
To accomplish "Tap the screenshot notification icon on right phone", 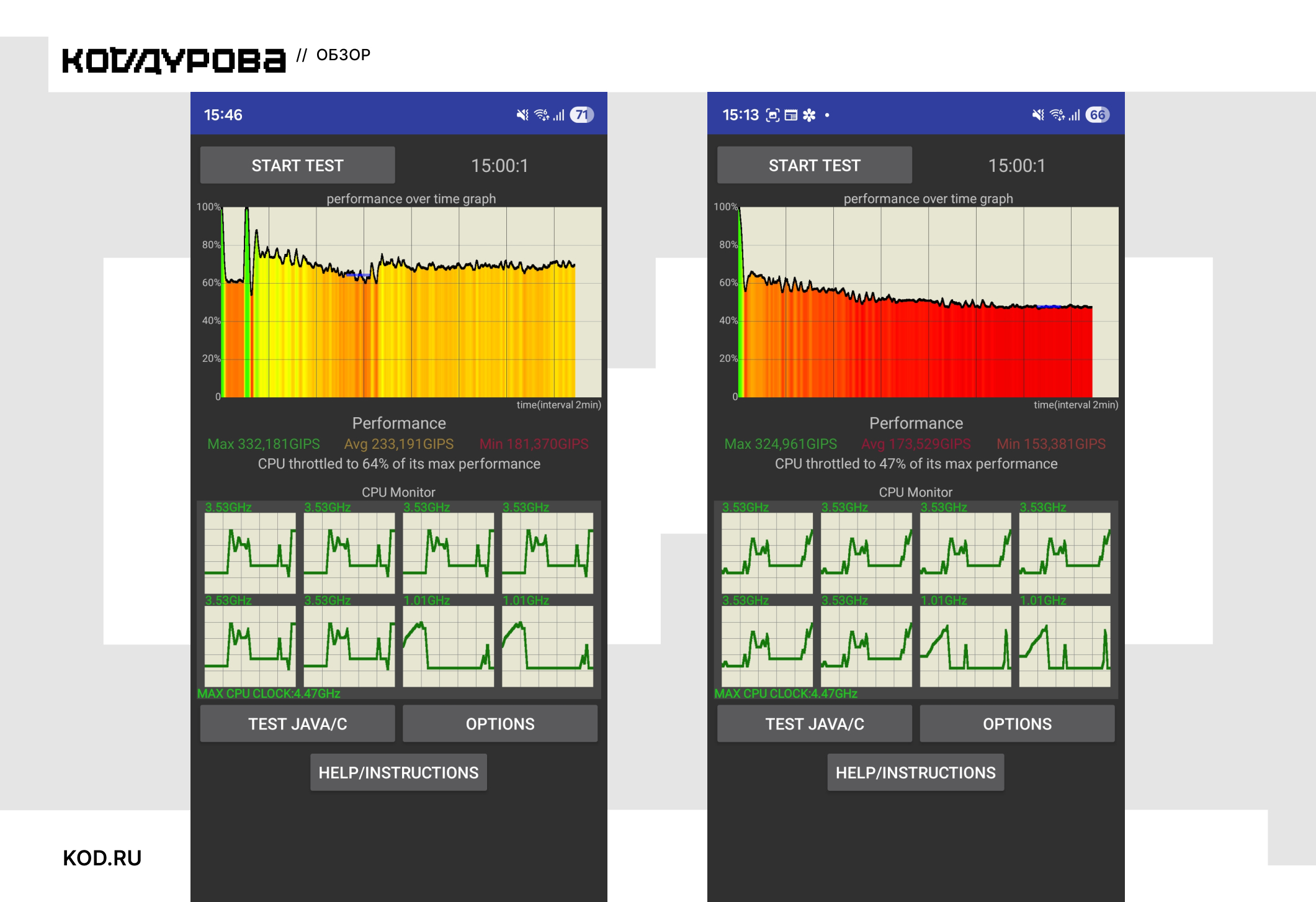I will tap(772, 115).
